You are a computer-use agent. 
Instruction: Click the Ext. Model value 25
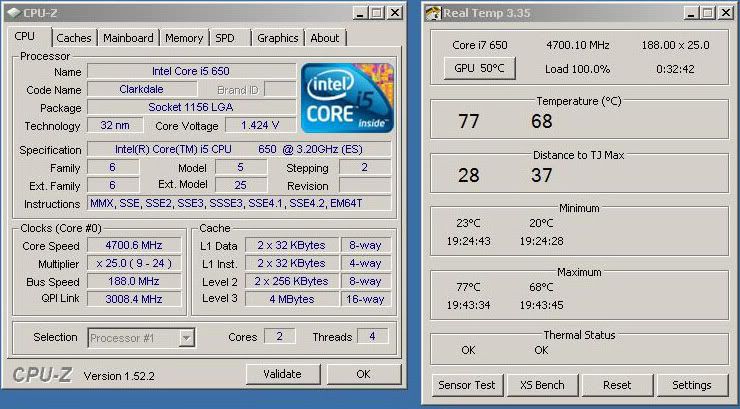(241, 185)
